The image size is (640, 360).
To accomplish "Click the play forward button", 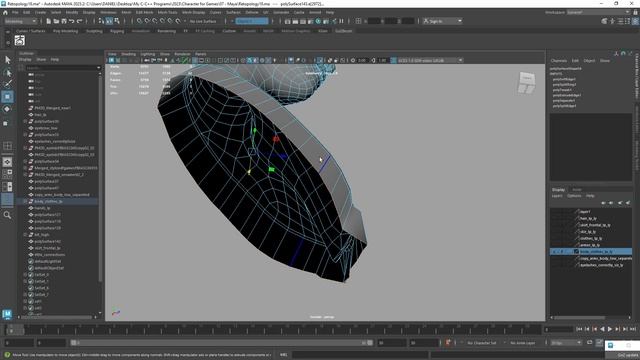I will (610, 329).
